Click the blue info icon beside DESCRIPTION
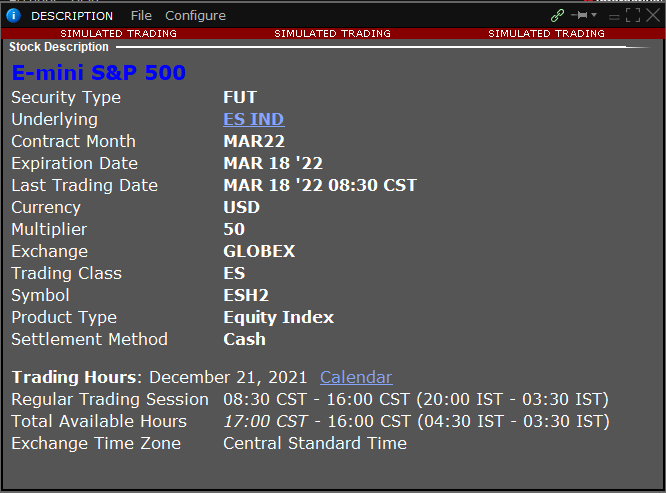Screen dimensions: 666x493 pos(14,16)
